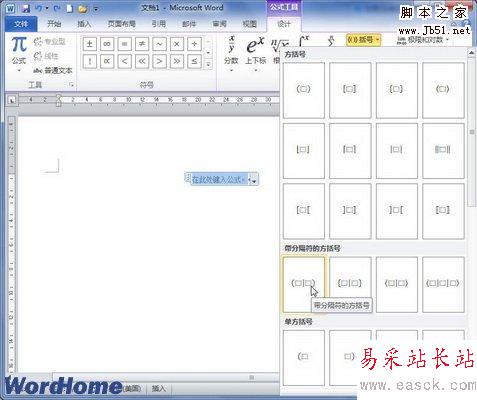Screen dimensions: 477x400
Task: Switch to the 插入 (Insert) tab
Action: 84,24
